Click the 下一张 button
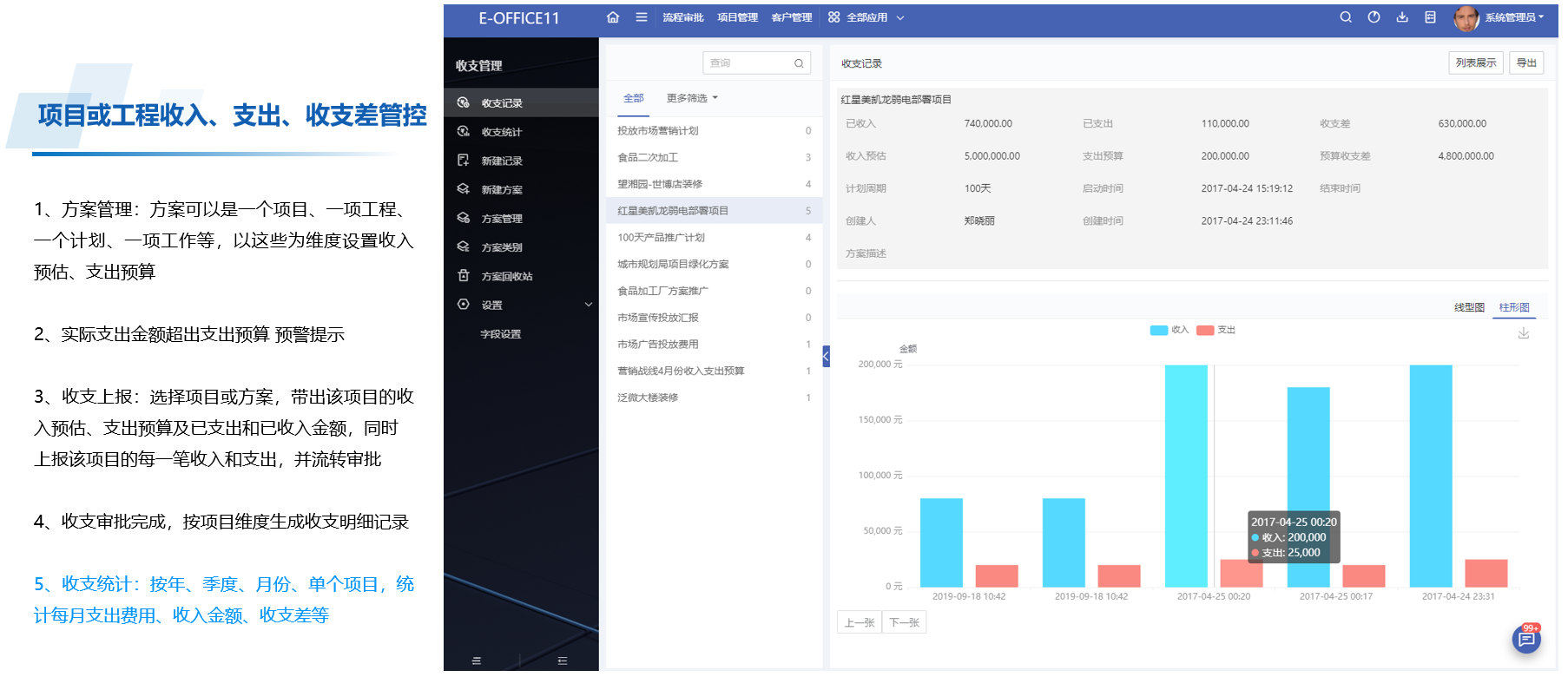The image size is (1568, 677). click(905, 622)
